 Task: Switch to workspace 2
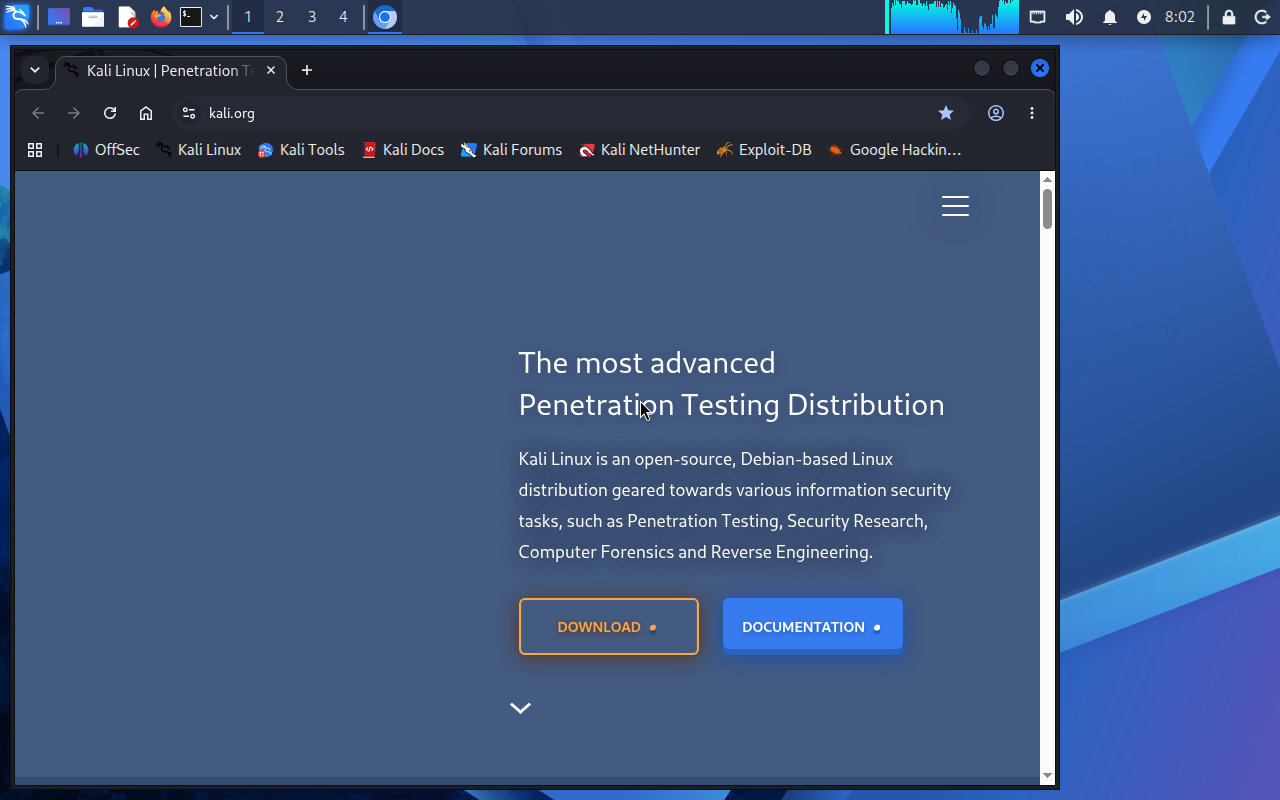coord(280,17)
